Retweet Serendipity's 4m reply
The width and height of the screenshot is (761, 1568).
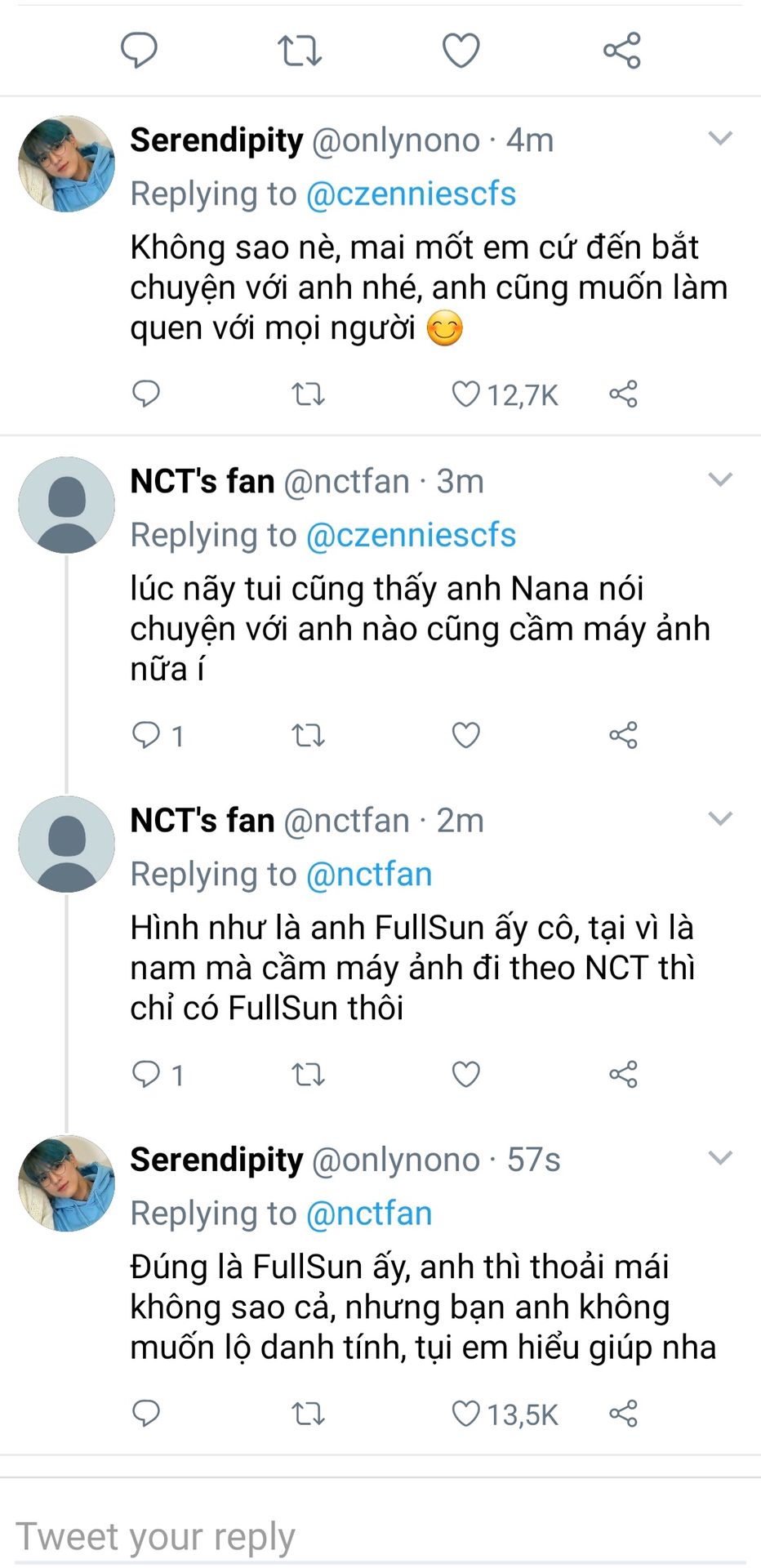tap(309, 394)
